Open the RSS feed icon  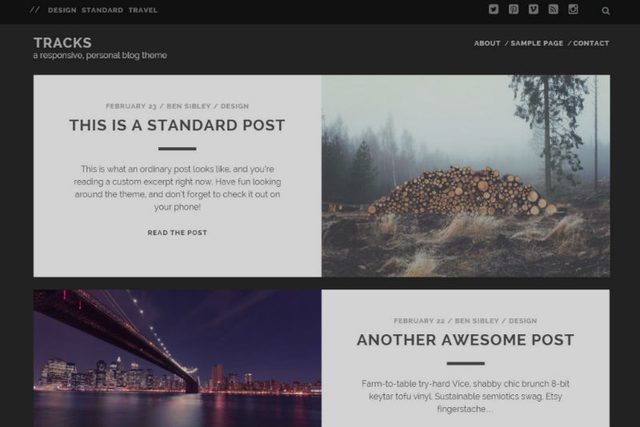point(553,9)
